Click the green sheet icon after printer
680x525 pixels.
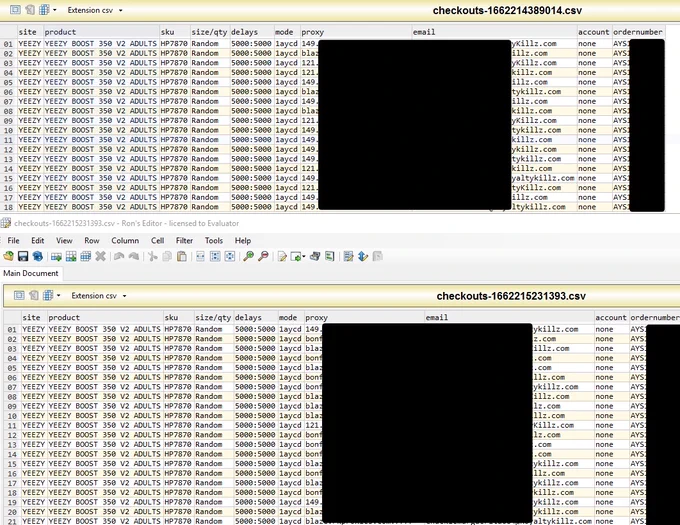[x=330, y=256]
